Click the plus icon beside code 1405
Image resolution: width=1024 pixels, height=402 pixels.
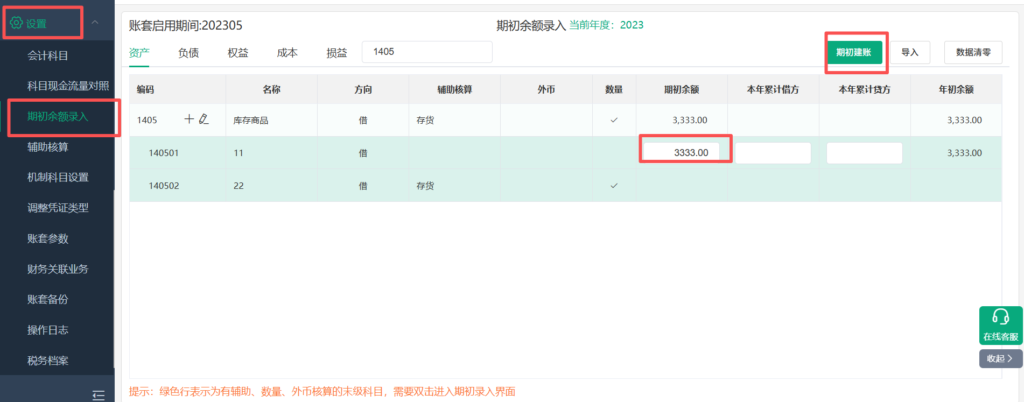coord(189,120)
